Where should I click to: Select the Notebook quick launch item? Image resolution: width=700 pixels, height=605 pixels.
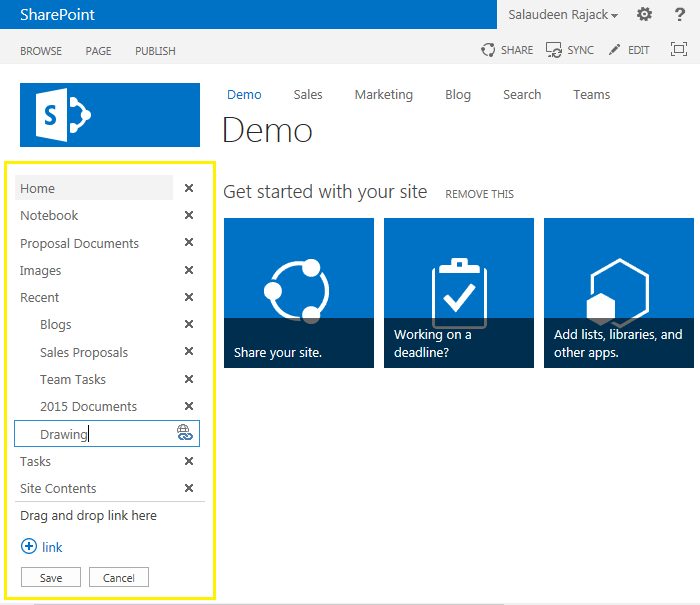pyautogui.click(x=49, y=216)
